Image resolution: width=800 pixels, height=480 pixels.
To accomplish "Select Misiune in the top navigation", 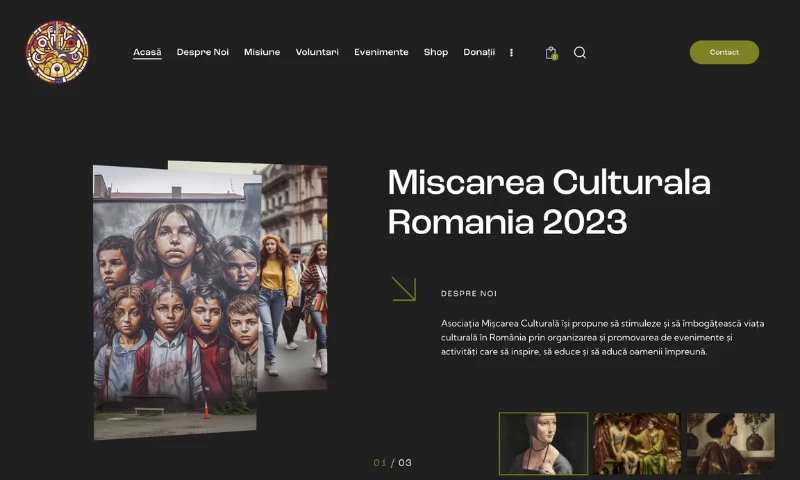I will (x=262, y=52).
